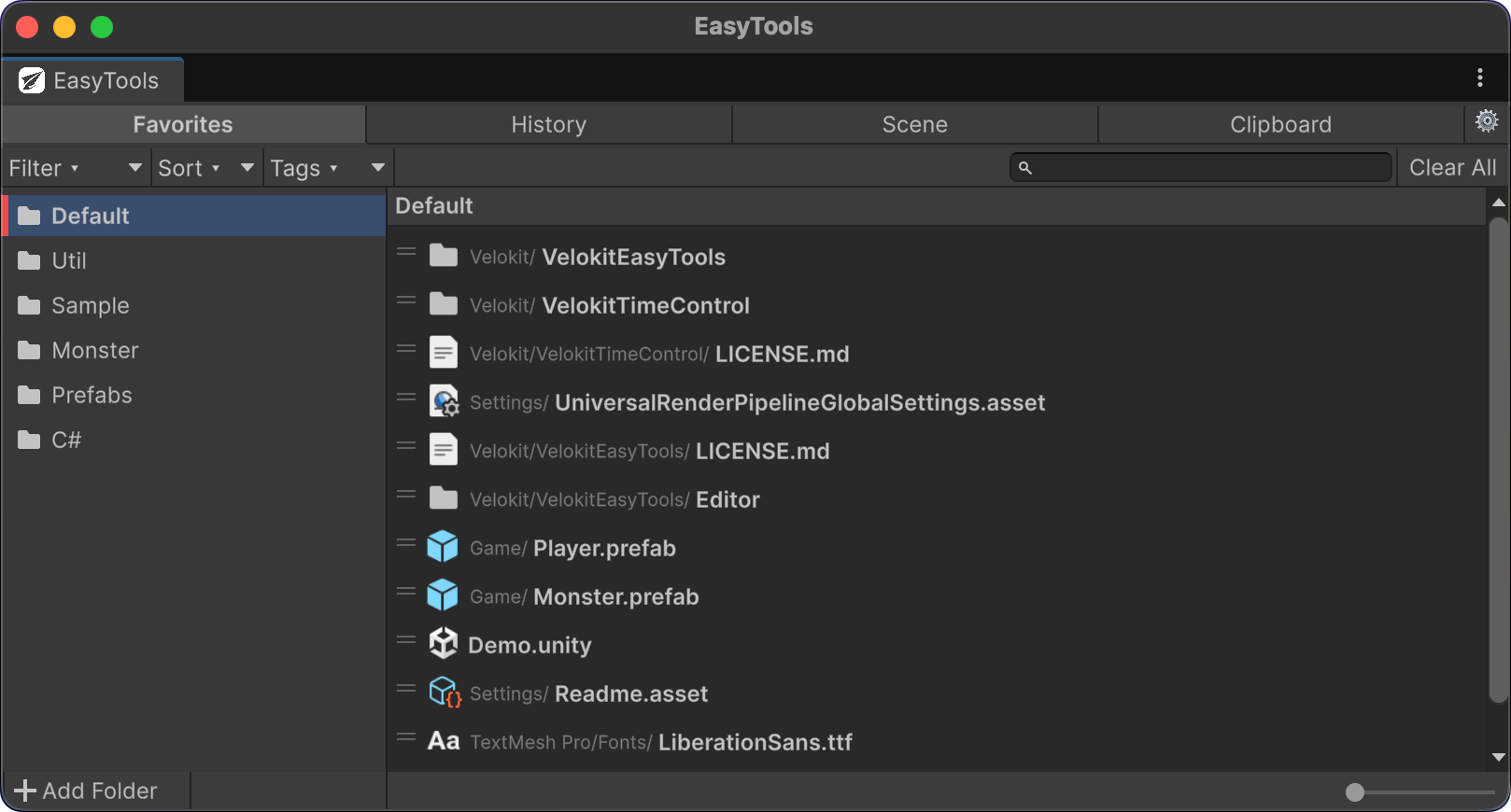Click the vertical scrollbar thumb
The height and width of the screenshot is (812, 1511).
pyautogui.click(x=1498, y=460)
